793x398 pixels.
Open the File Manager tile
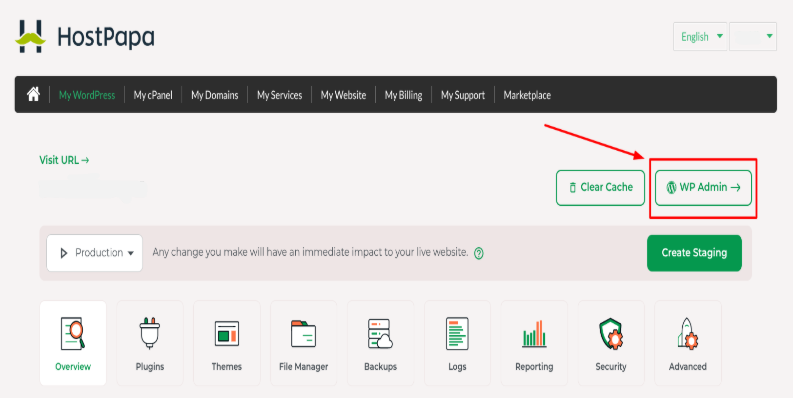(x=303, y=343)
